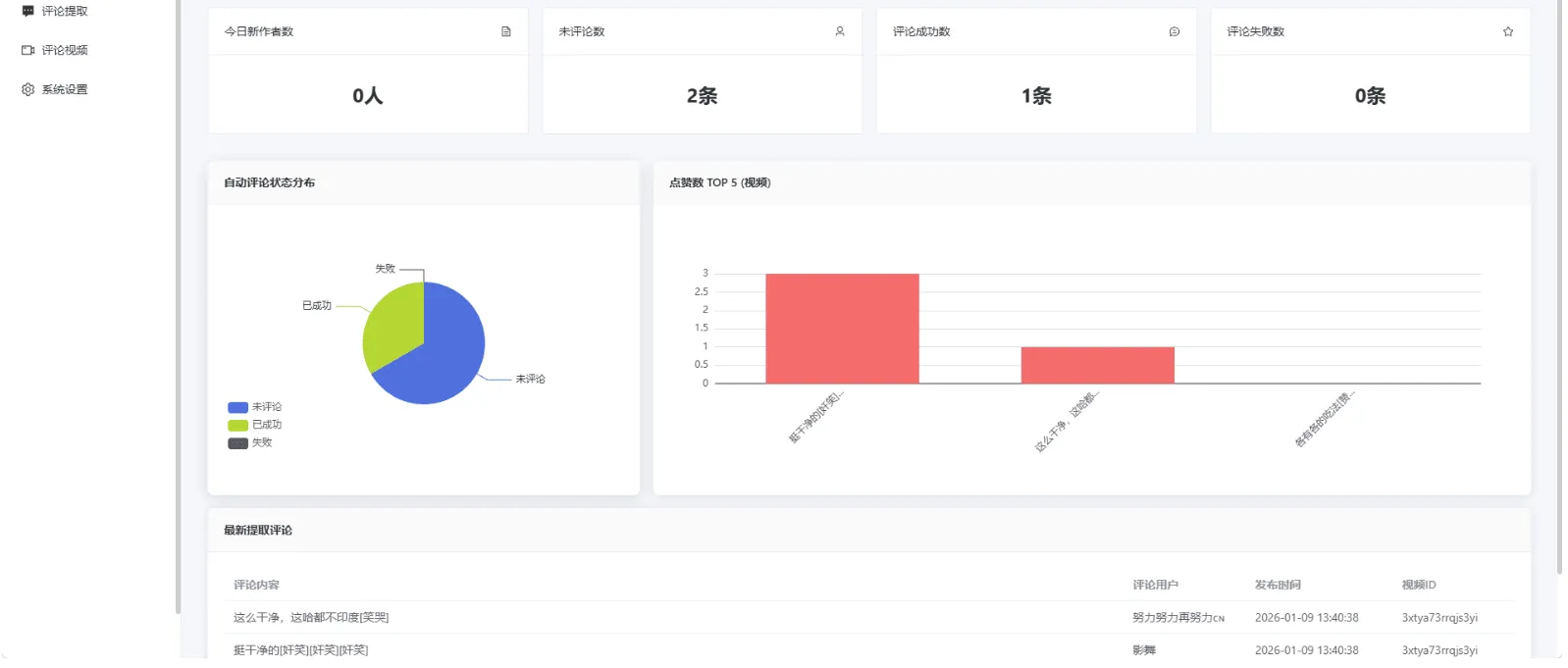The width and height of the screenshot is (1568, 668).
Task: Click the 评论内容 column header
Action: pos(256,585)
